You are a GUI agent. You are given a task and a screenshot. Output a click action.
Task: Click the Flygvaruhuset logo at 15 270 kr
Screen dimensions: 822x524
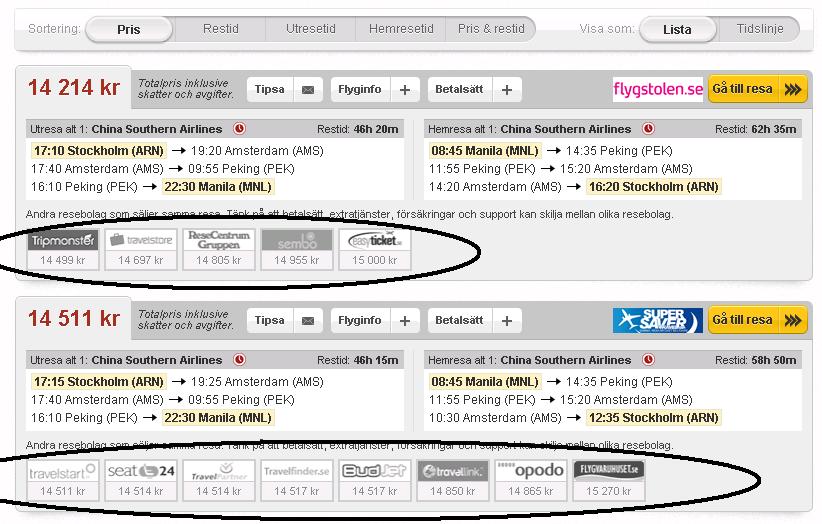(608, 471)
